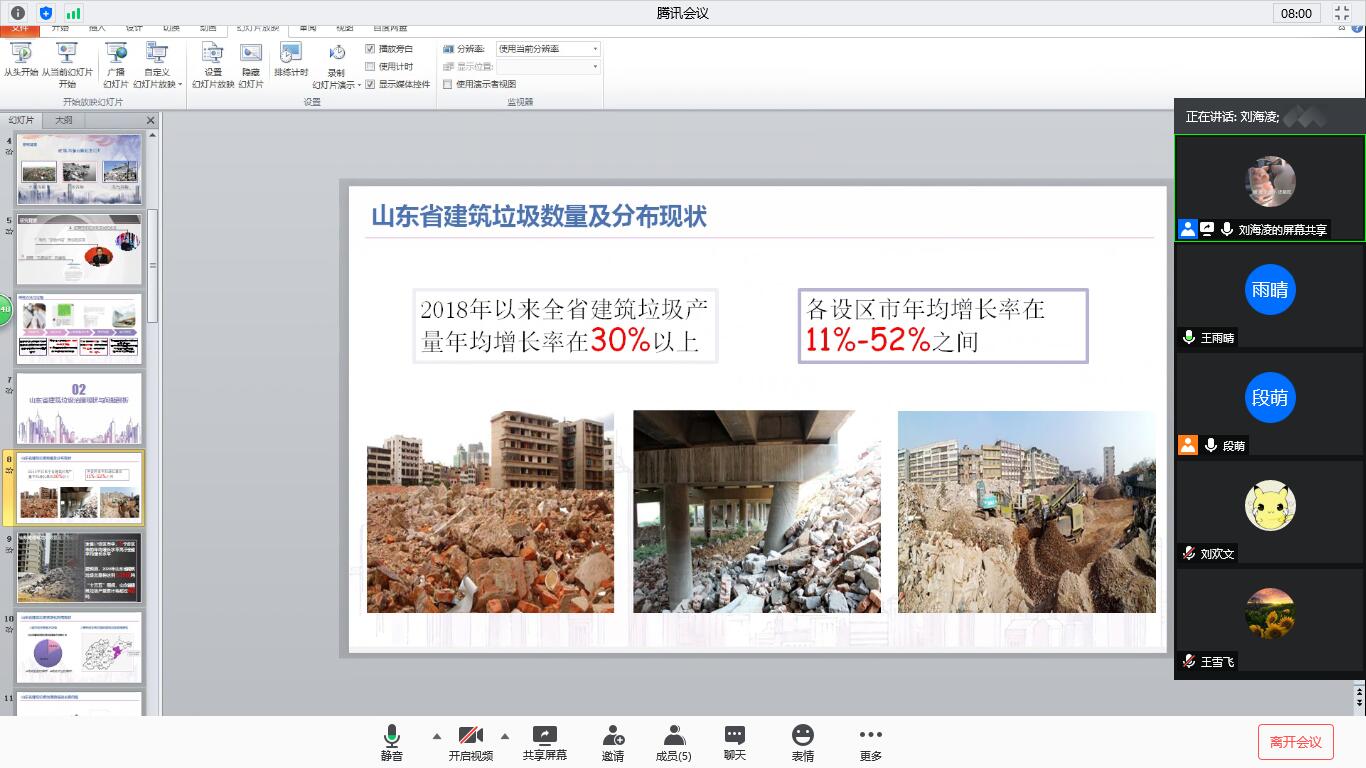Expand video options arrow beside 开启视频
The image size is (1366, 768).
504,736
